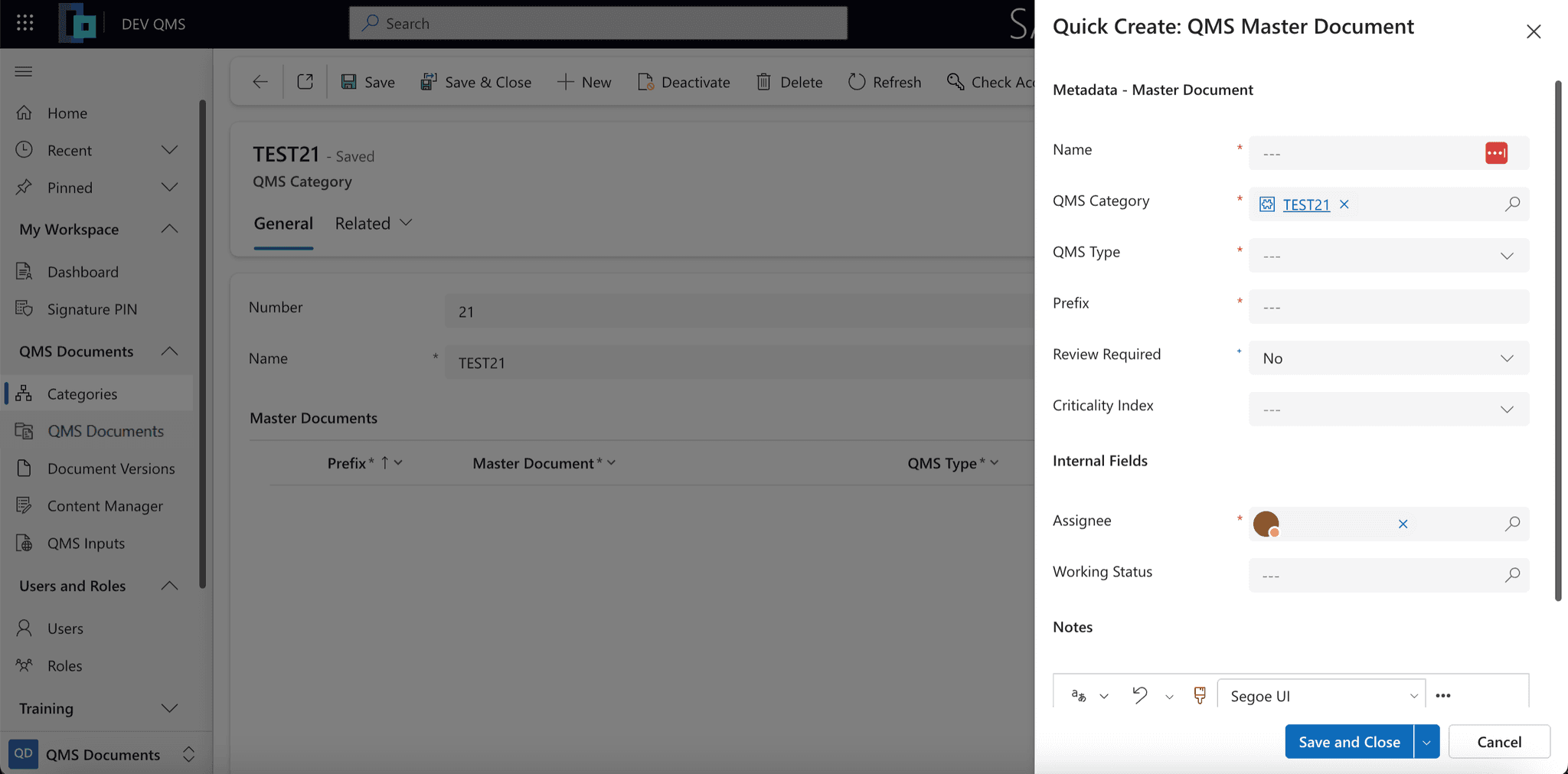Collapse the site map hamburger menu
Image resolution: width=1568 pixels, height=774 pixels.
[x=24, y=71]
